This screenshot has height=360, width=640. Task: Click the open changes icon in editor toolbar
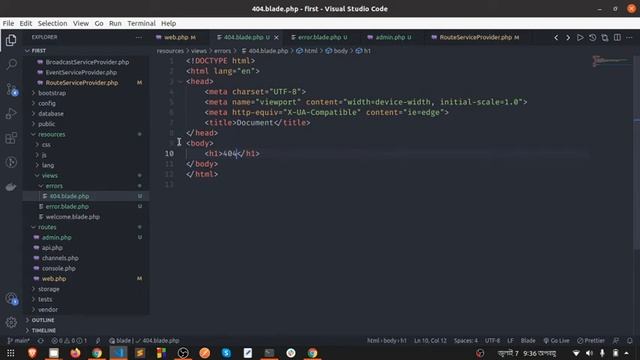(x=604, y=38)
